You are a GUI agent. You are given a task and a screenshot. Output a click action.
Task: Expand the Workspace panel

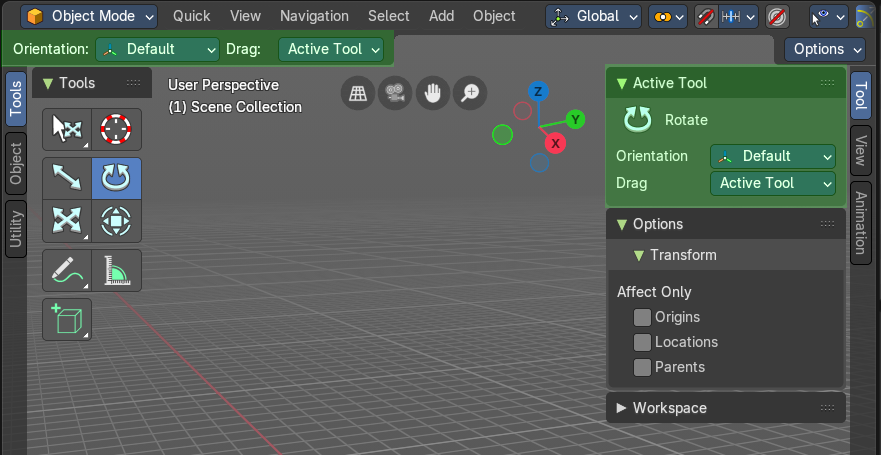point(726,408)
